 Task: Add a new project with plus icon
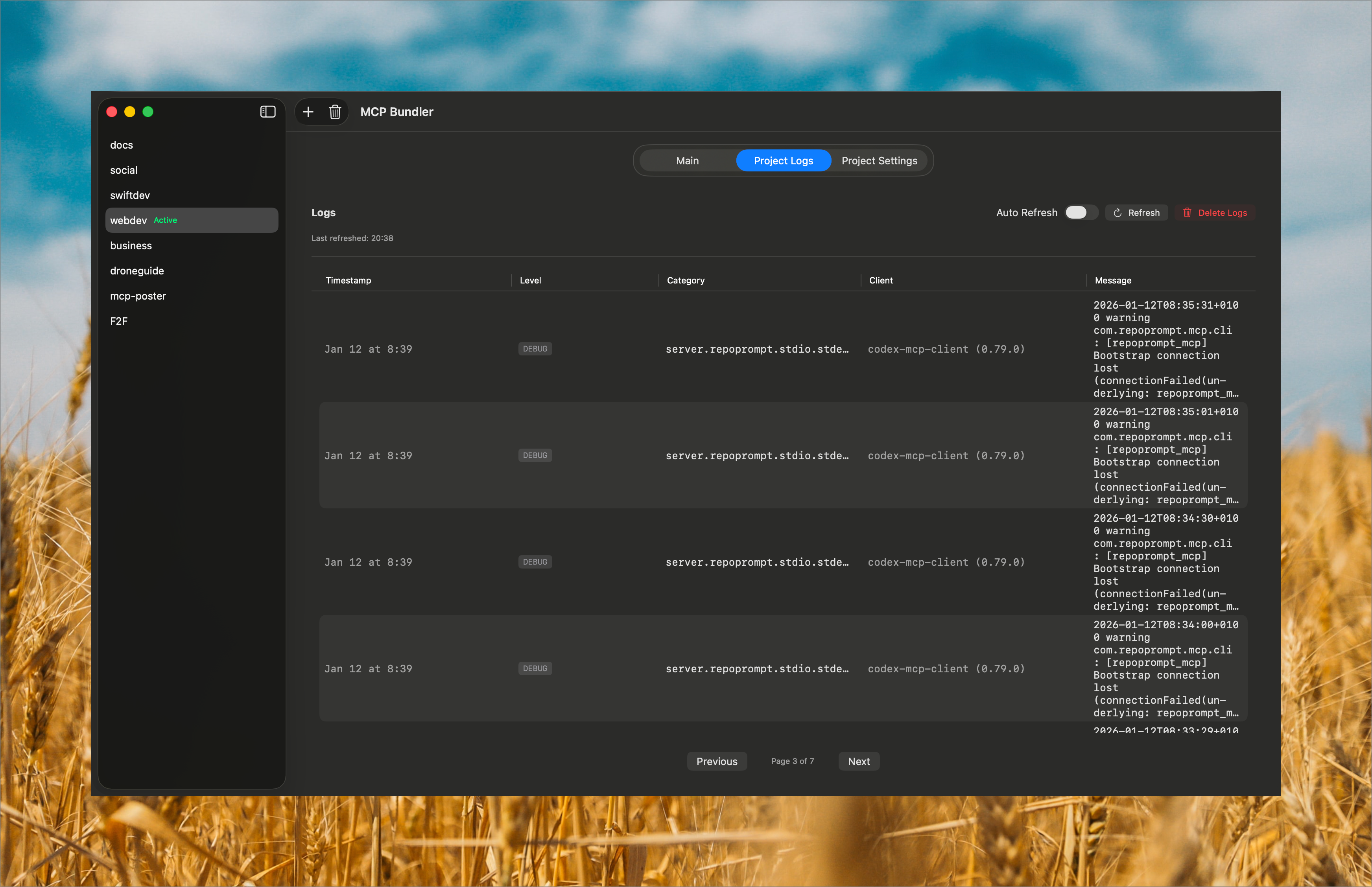click(308, 112)
